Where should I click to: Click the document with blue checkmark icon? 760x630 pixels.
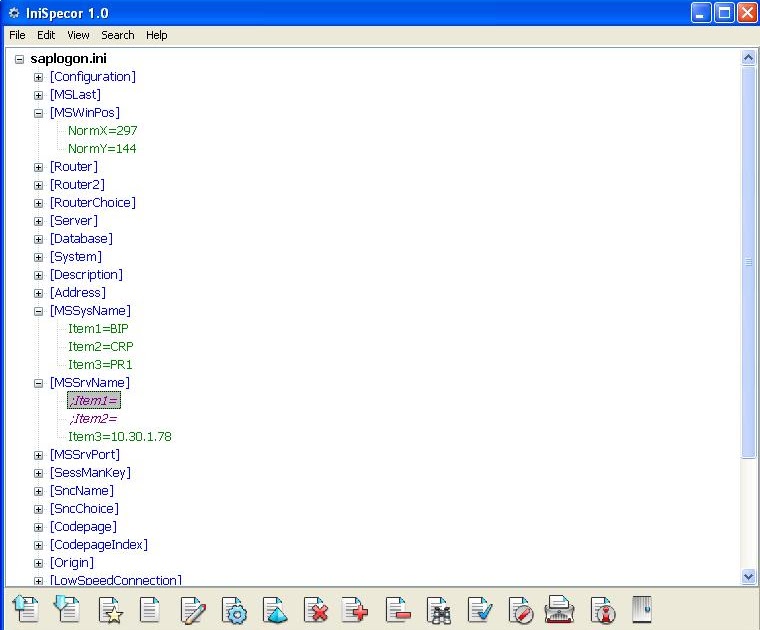(480, 610)
